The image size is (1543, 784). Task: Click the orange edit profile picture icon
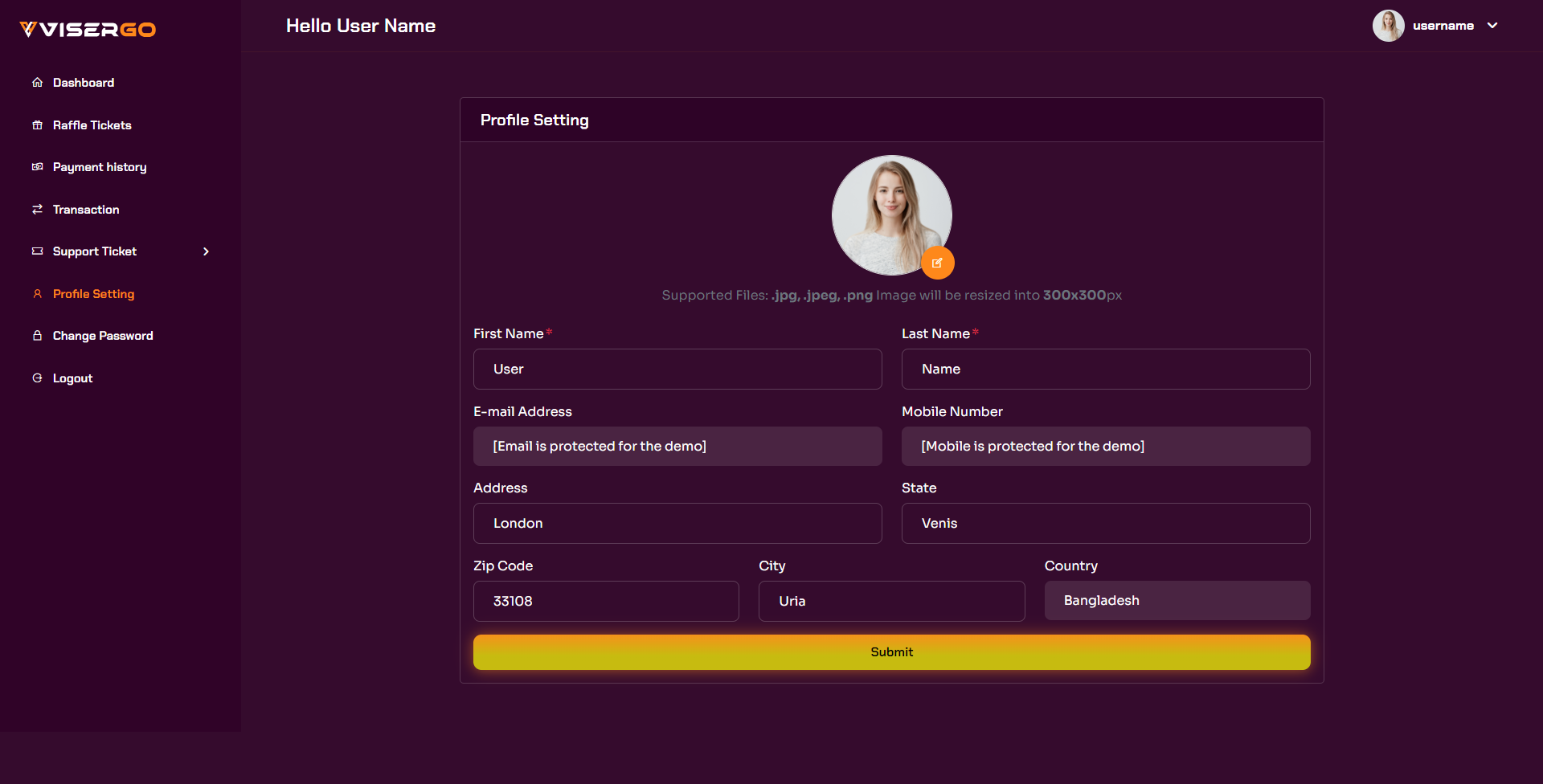tap(937, 263)
